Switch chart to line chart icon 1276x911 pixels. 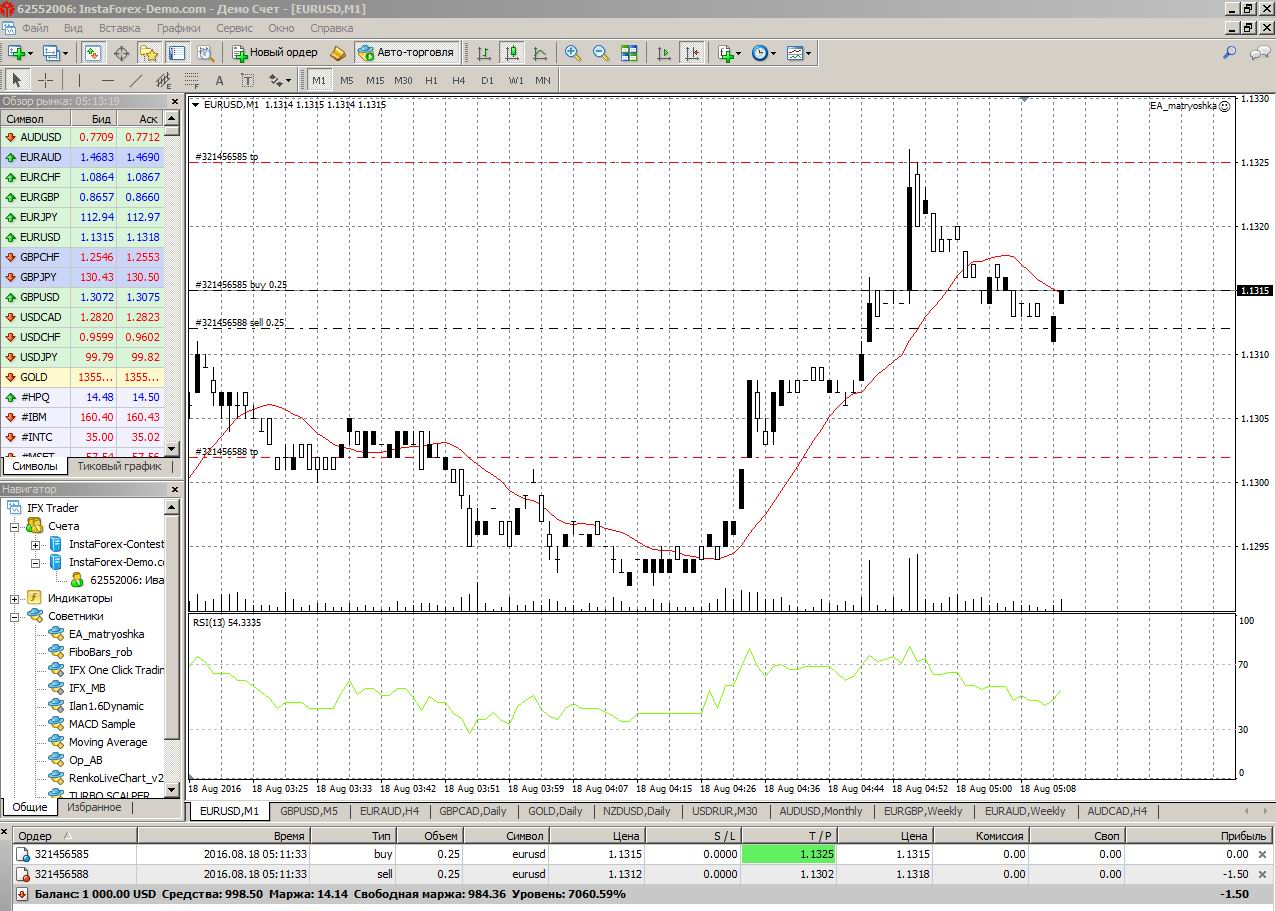coord(540,53)
